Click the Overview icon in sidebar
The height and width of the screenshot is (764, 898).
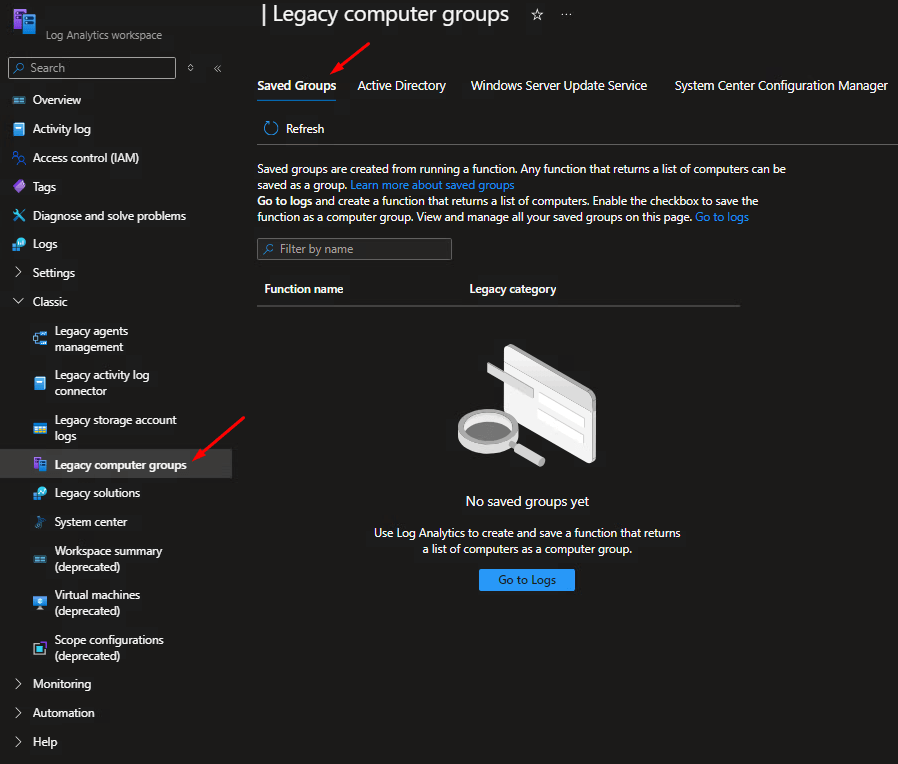[18, 100]
